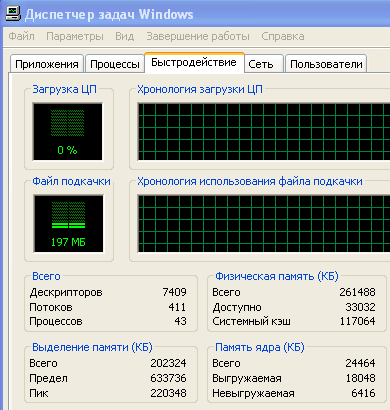Click the Выгружаемая value 18048

coord(360,378)
